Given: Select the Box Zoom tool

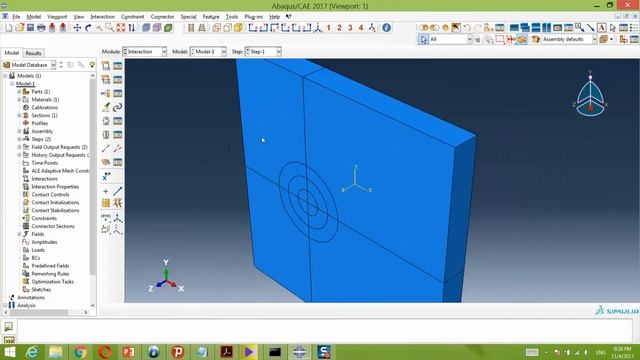Looking at the screenshot, I should 110,28.
